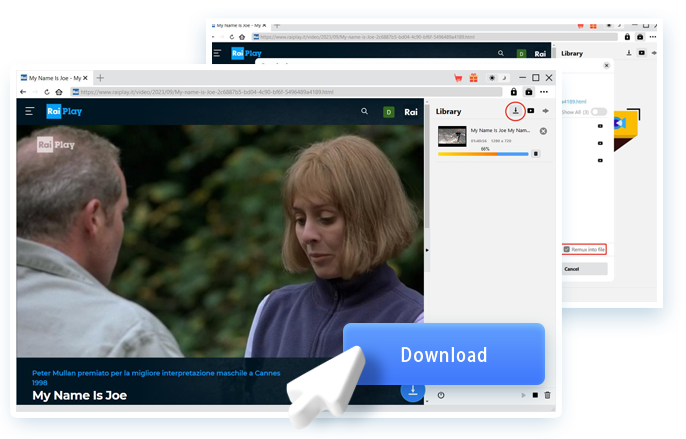Switch to light theme sun icon
Viewport: 686px width, 439px height.
click(492, 78)
